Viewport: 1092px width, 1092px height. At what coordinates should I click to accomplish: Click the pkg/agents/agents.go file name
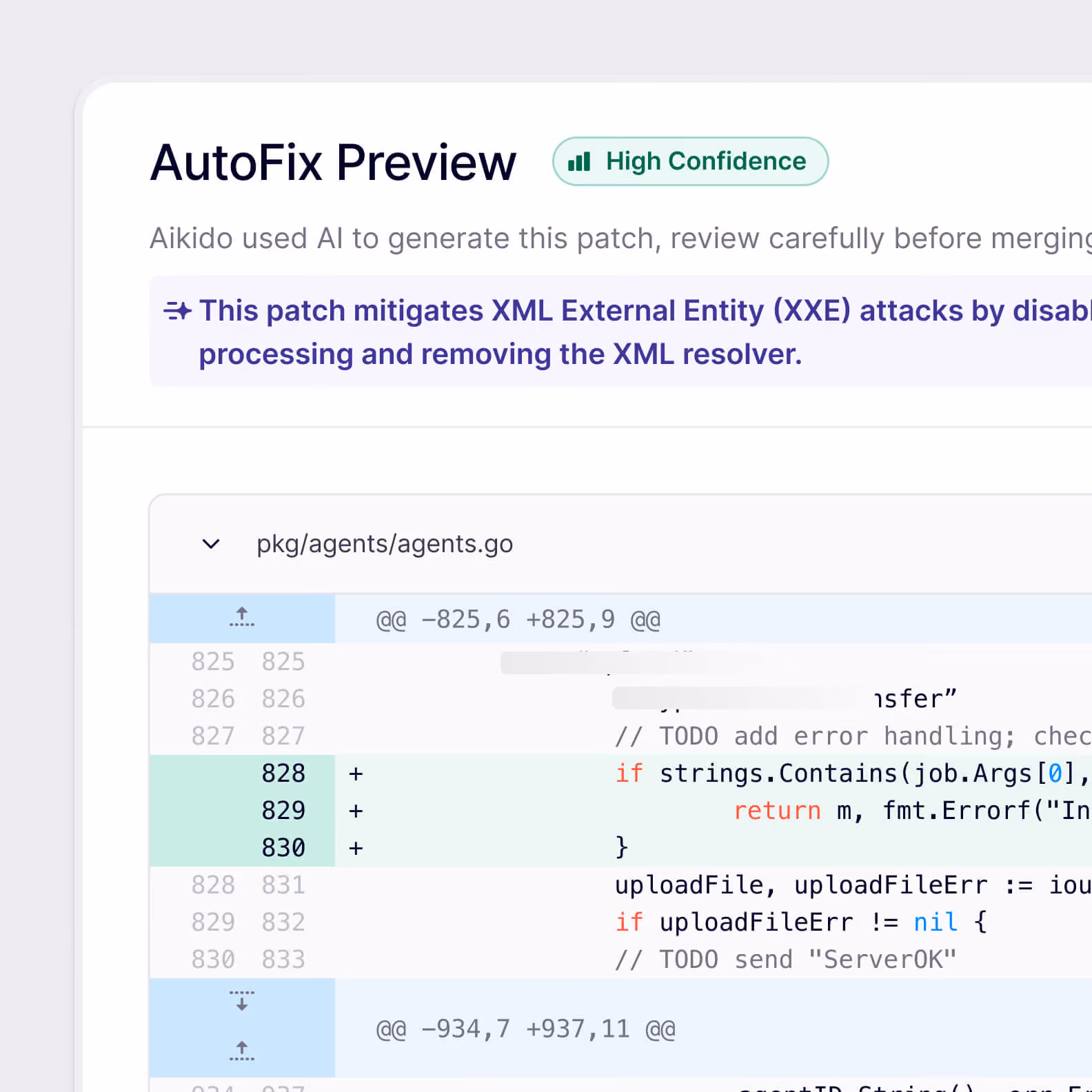[x=385, y=544]
